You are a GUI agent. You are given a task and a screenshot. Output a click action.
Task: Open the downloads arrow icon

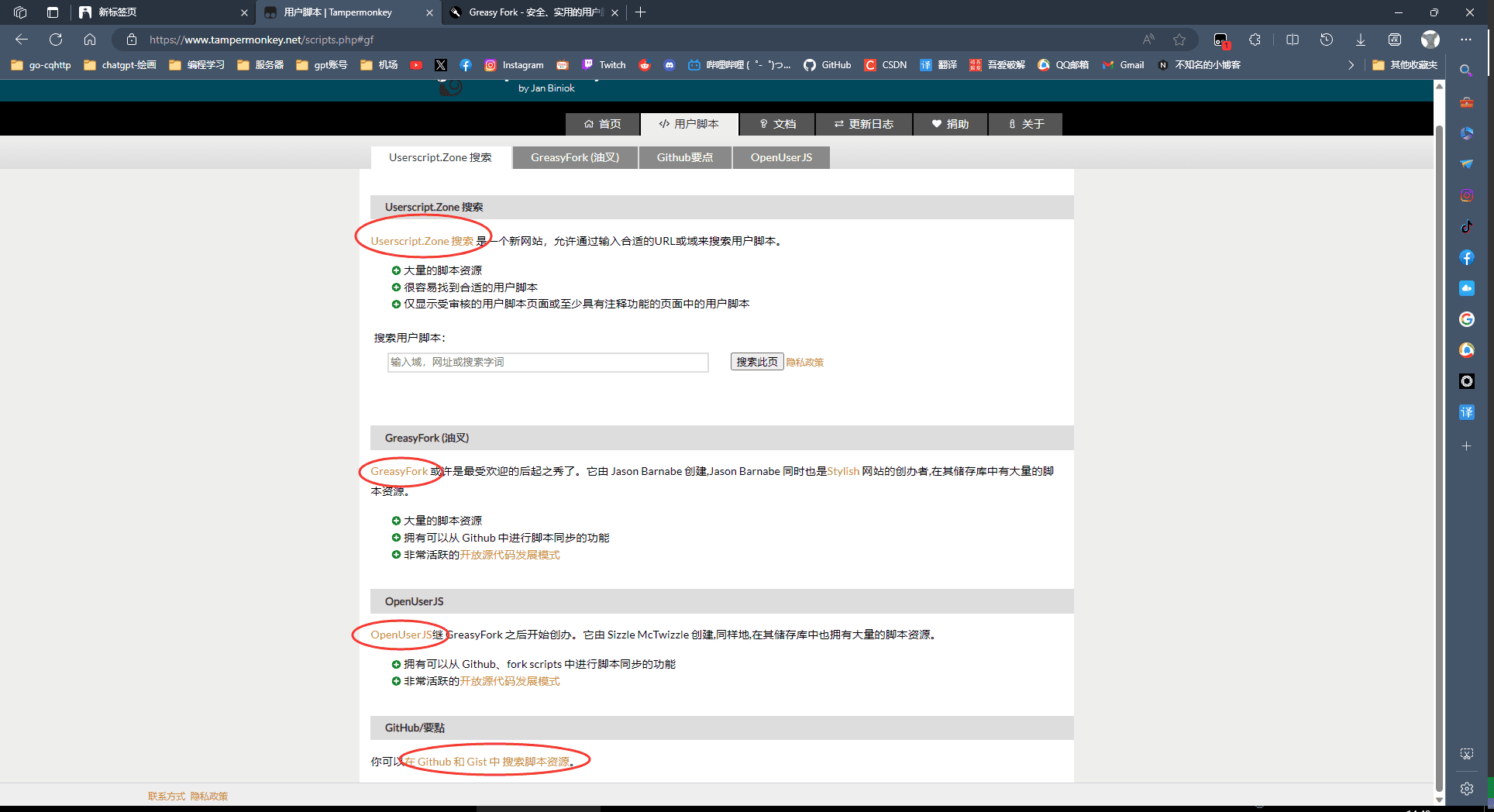click(x=1360, y=40)
